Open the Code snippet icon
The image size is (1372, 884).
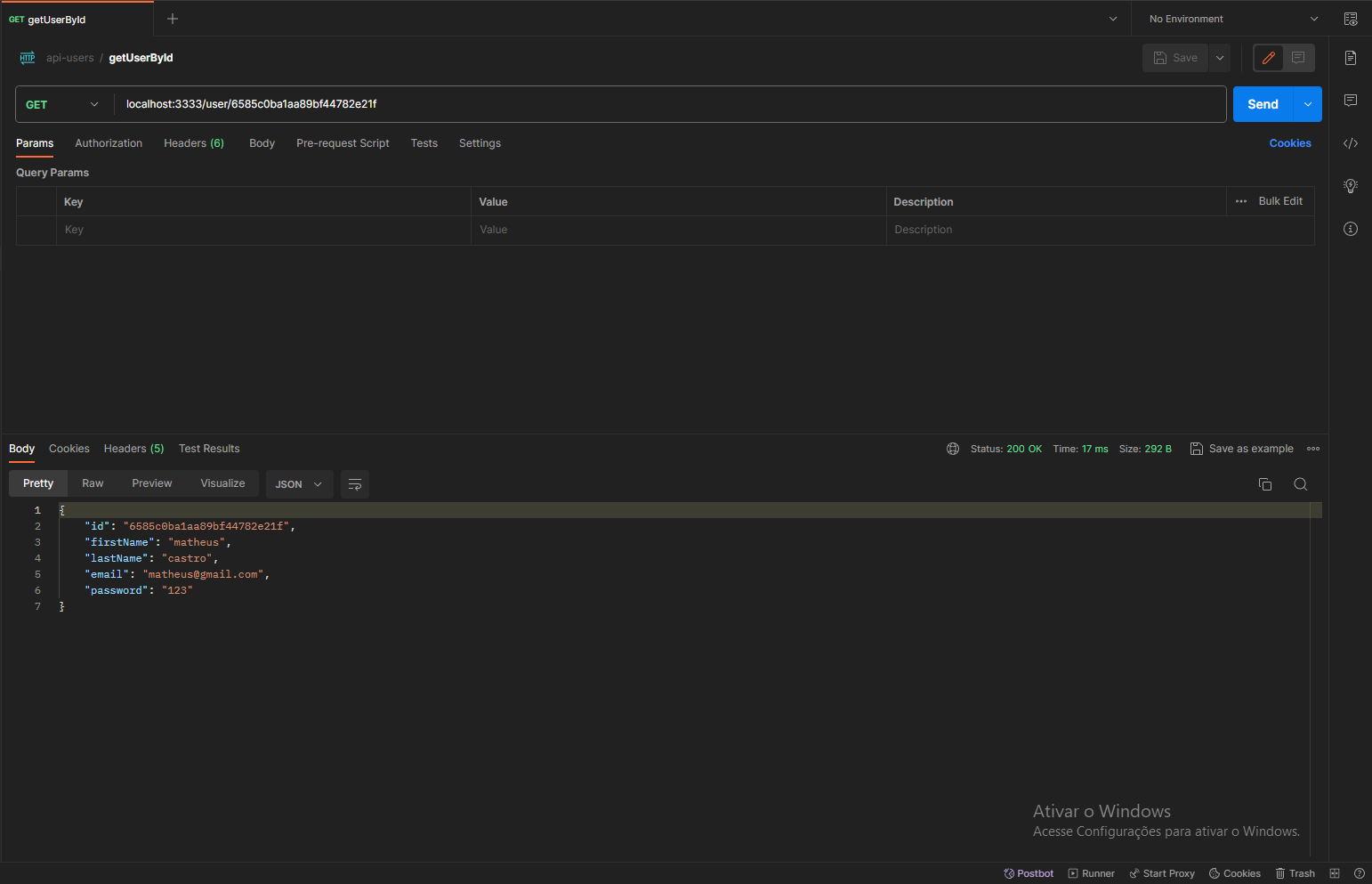pos(1351,143)
